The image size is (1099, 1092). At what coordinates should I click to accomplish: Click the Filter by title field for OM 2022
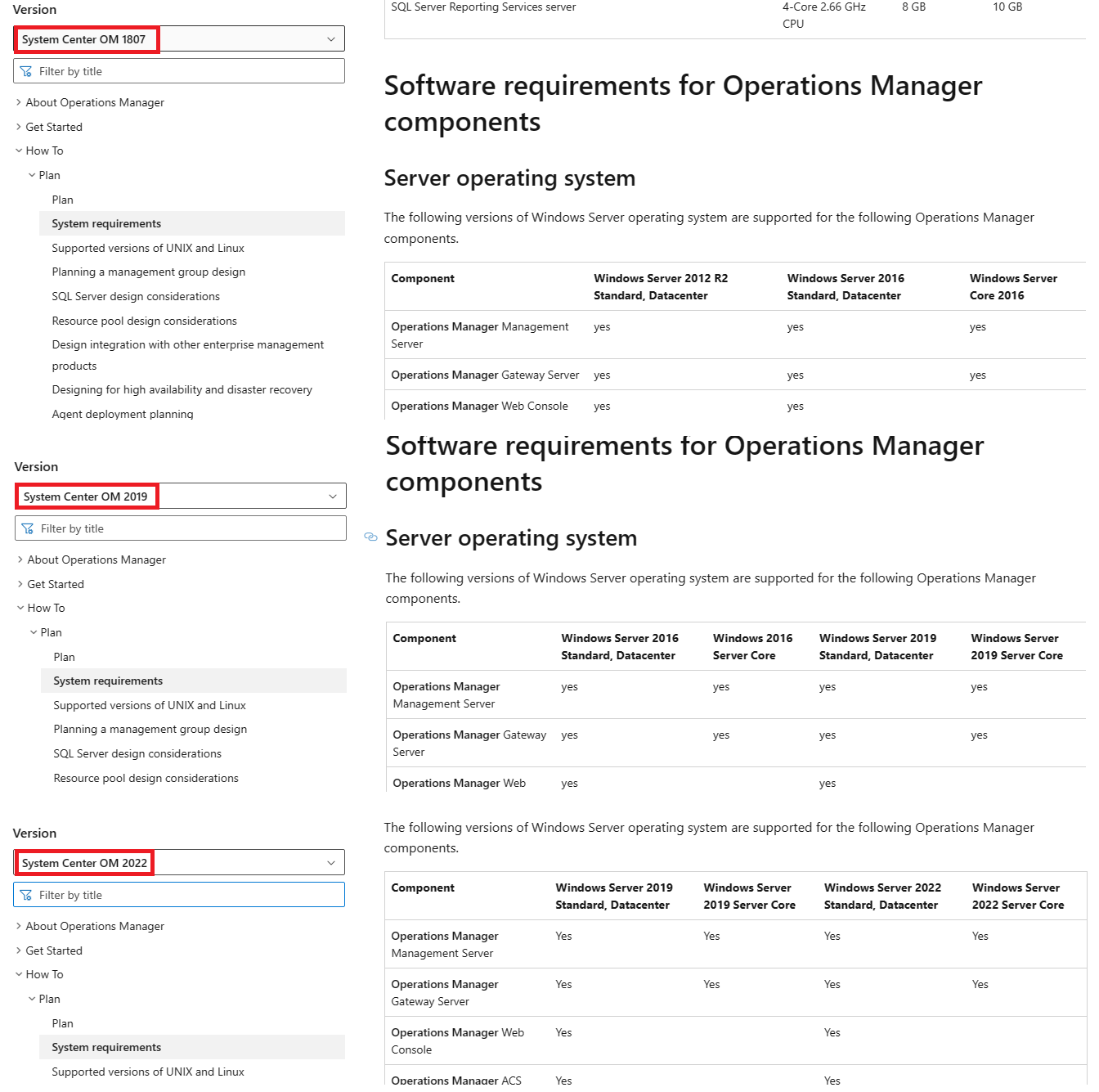(x=179, y=895)
